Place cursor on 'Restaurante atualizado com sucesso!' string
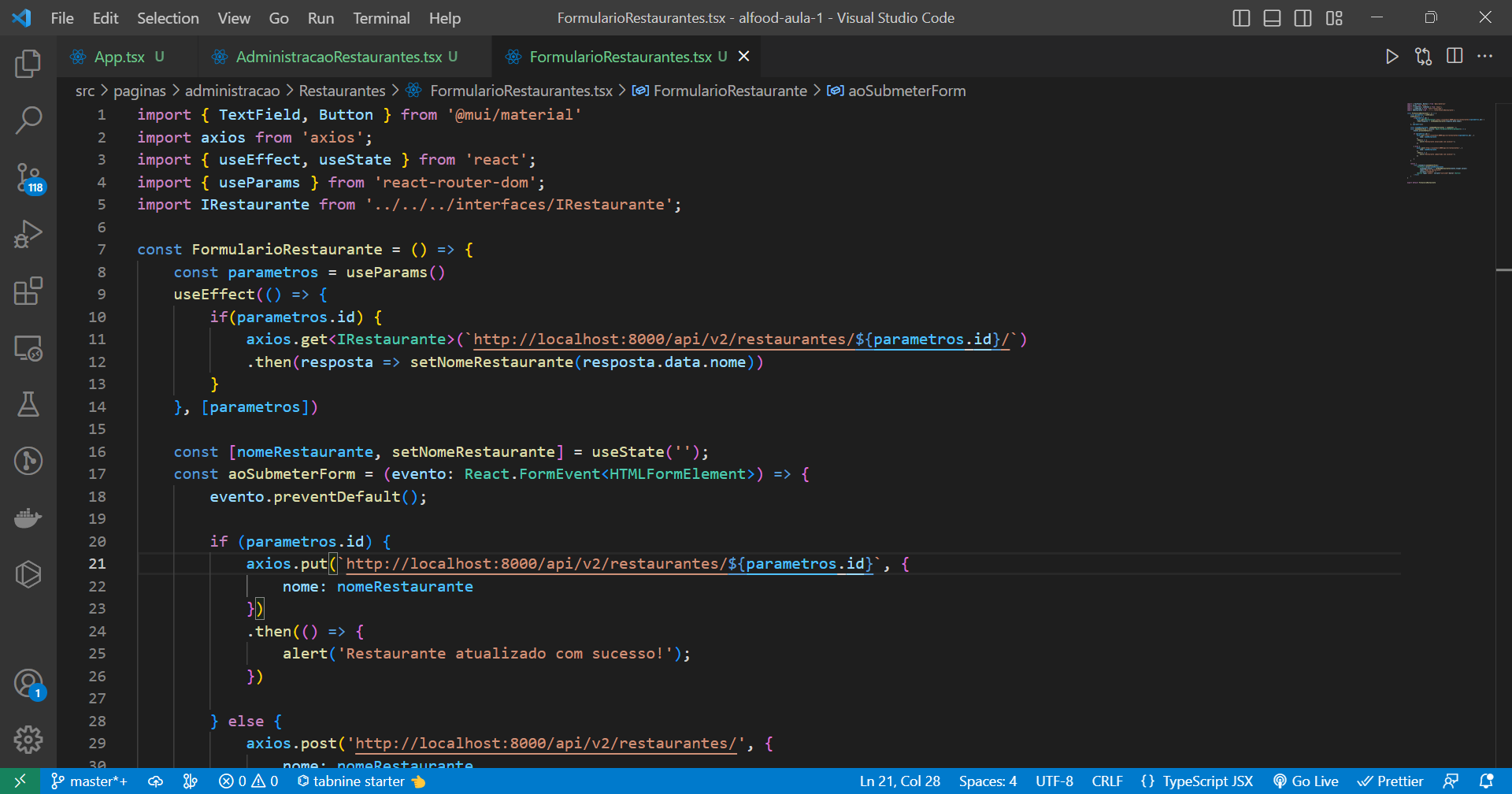 click(505, 654)
